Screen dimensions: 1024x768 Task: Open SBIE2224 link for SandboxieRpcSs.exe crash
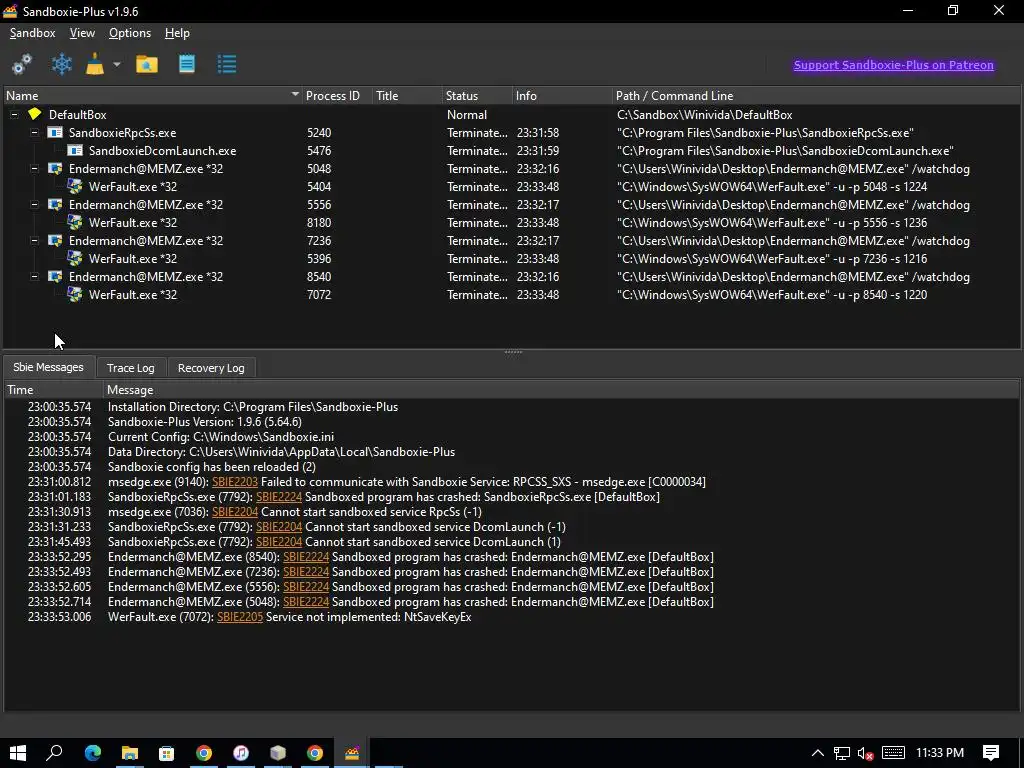click(x=279, y=497)
